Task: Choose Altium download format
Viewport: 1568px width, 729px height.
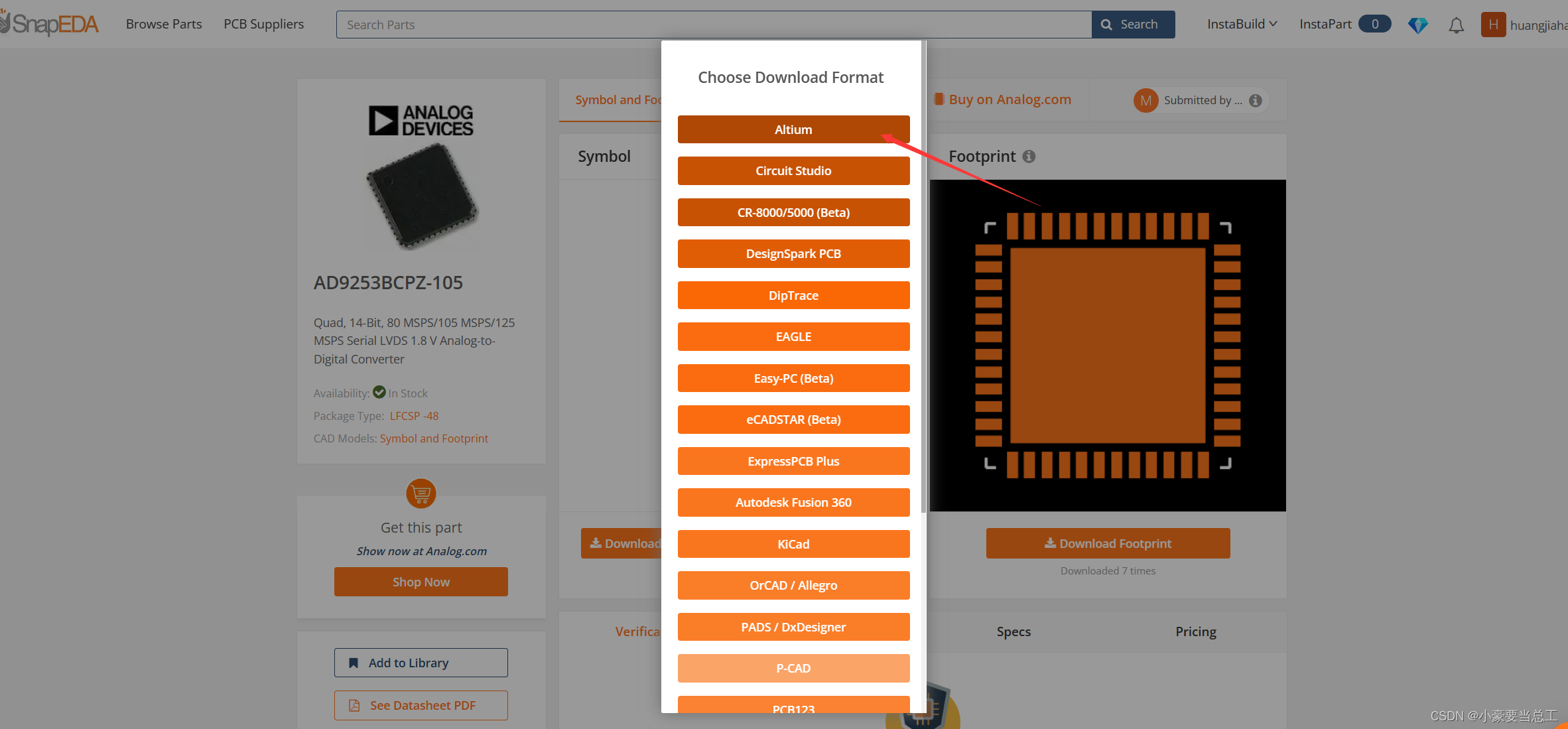Action: [793, 129]
